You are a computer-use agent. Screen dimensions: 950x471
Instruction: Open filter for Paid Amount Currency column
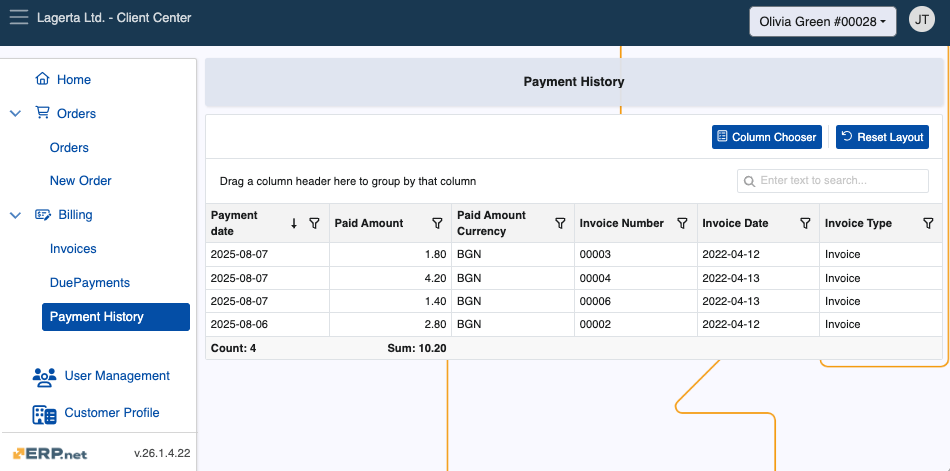point(560,223)
